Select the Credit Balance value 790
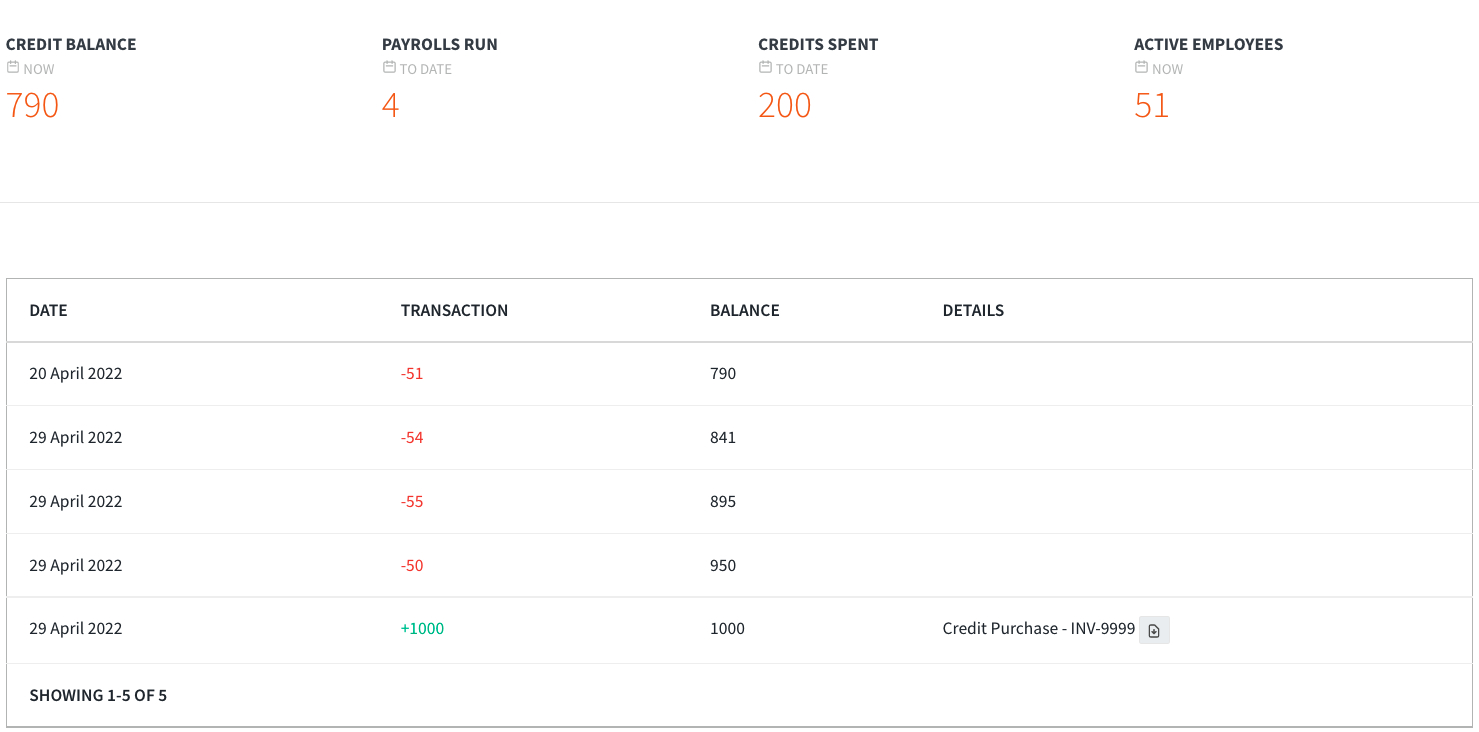Image resolution: width=1479 pixels, height=732 pixels. [33, 105]
